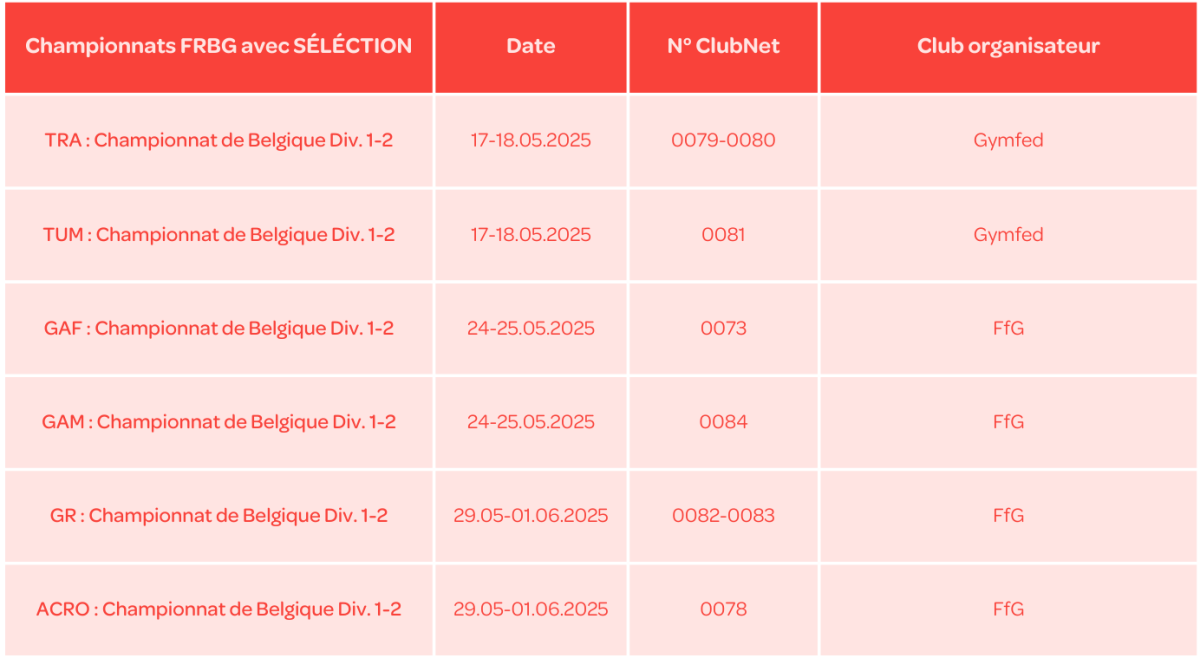Select the GR Championnat de Belgique entry

(x=219, y=516)
